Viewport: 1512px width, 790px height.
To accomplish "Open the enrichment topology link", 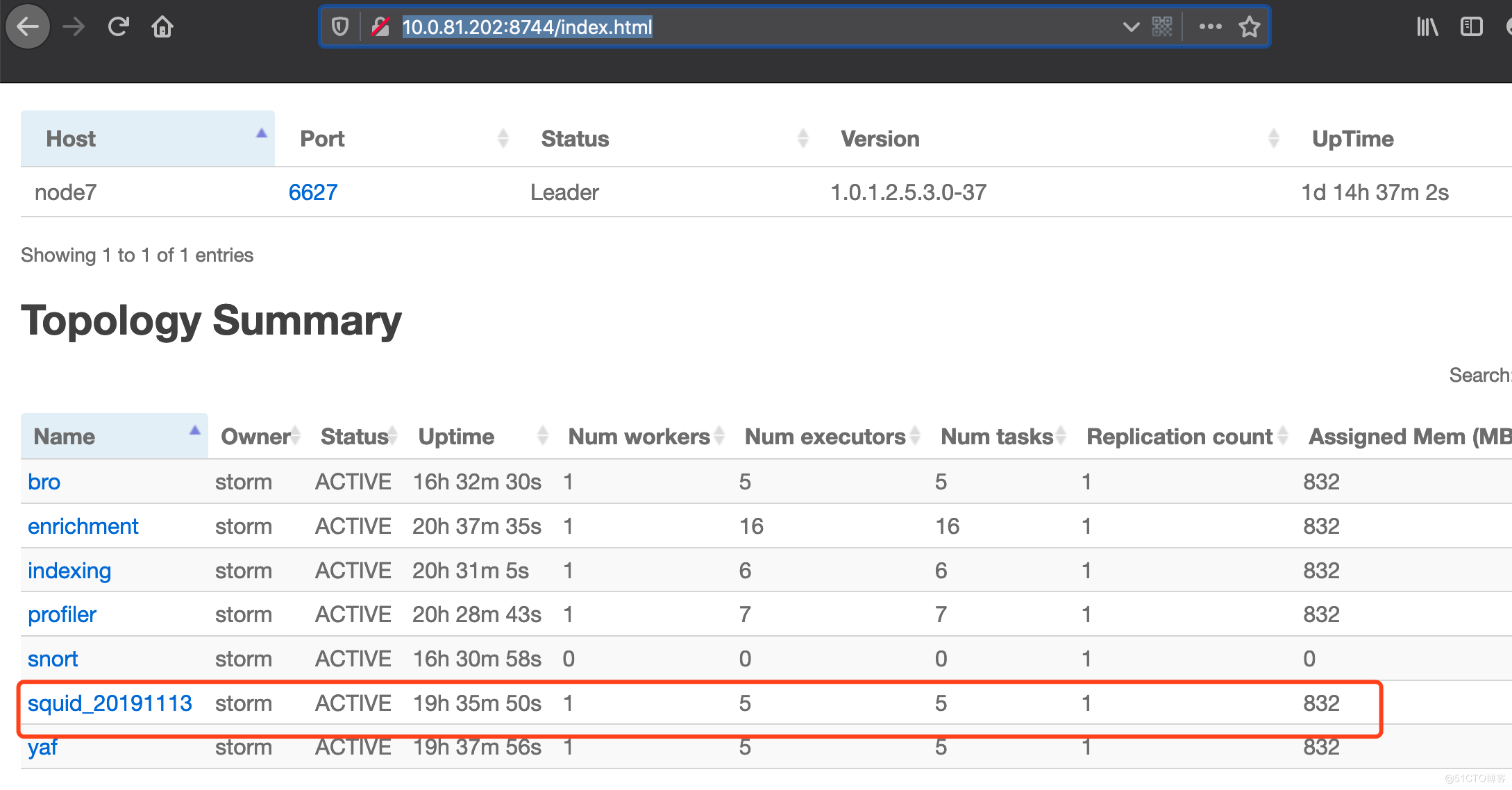I will tap(83, 526).
